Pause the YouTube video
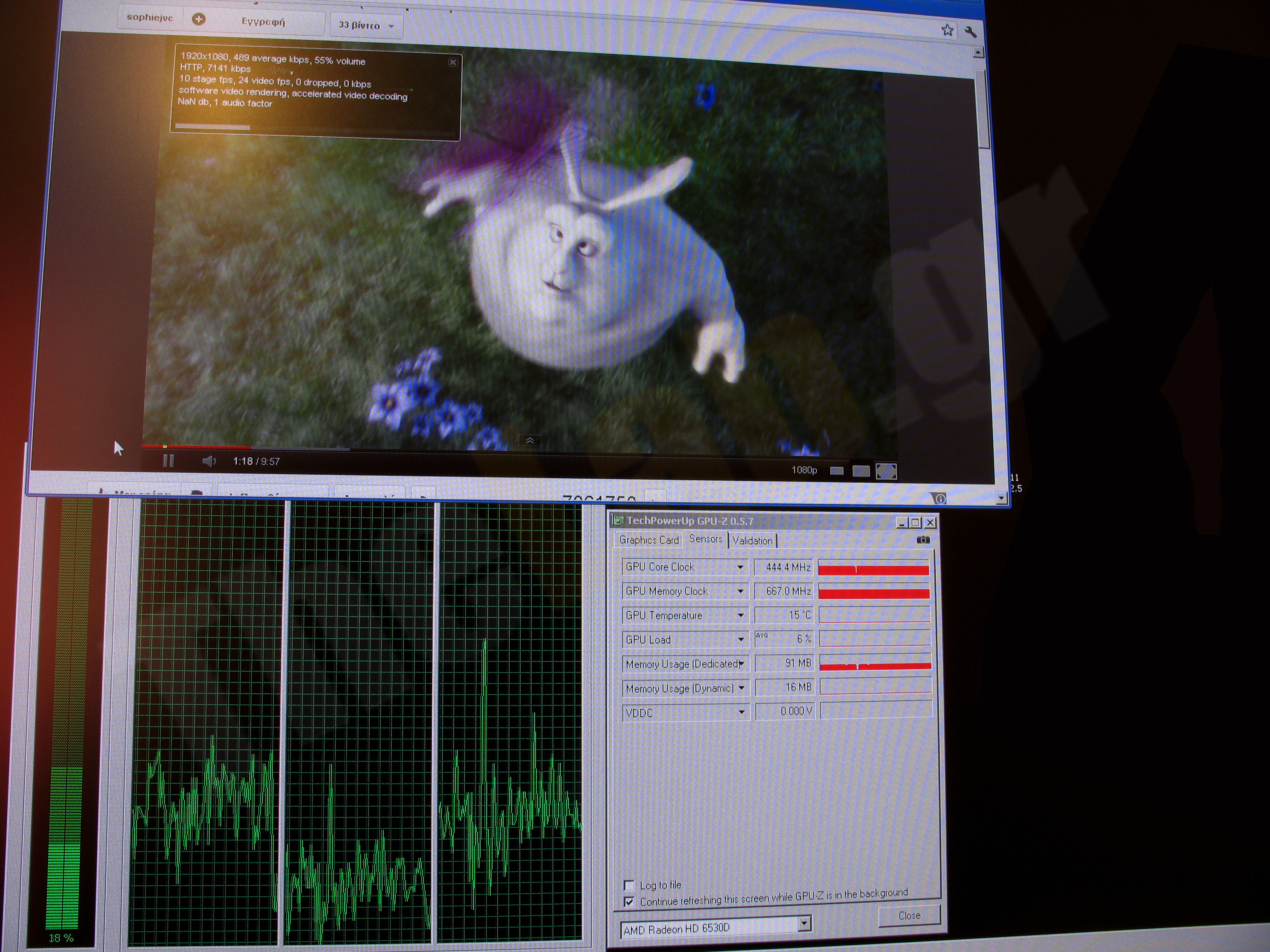 tap(168, 460)
